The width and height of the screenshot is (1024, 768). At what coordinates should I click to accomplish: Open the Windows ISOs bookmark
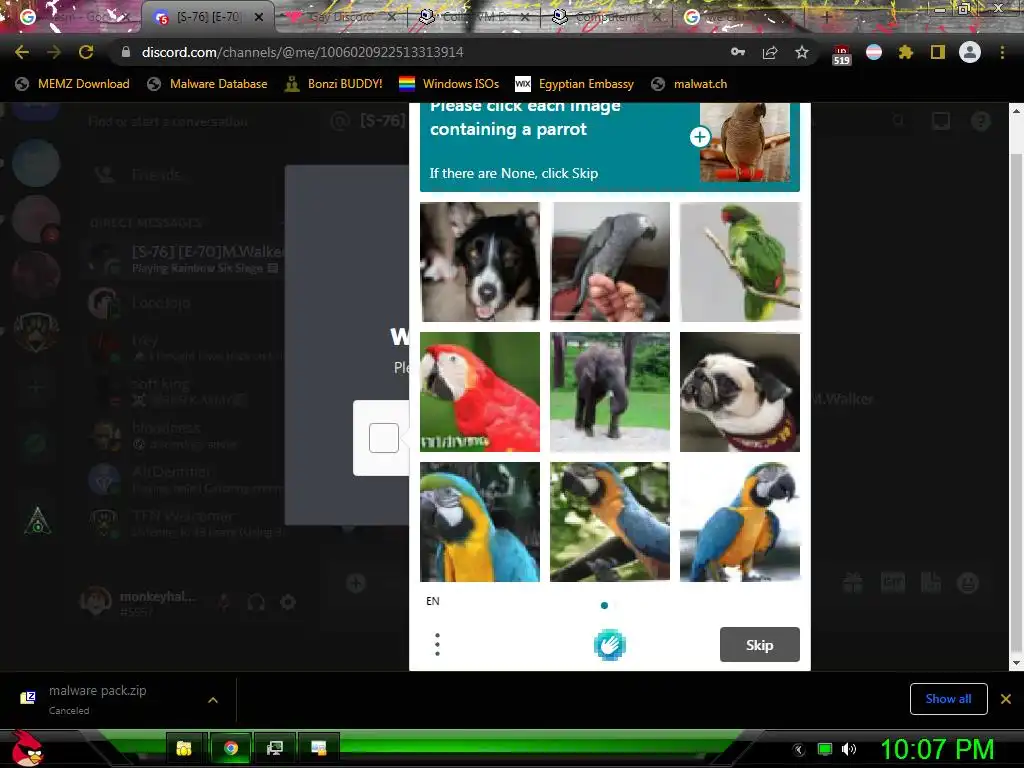pos(449,84)
